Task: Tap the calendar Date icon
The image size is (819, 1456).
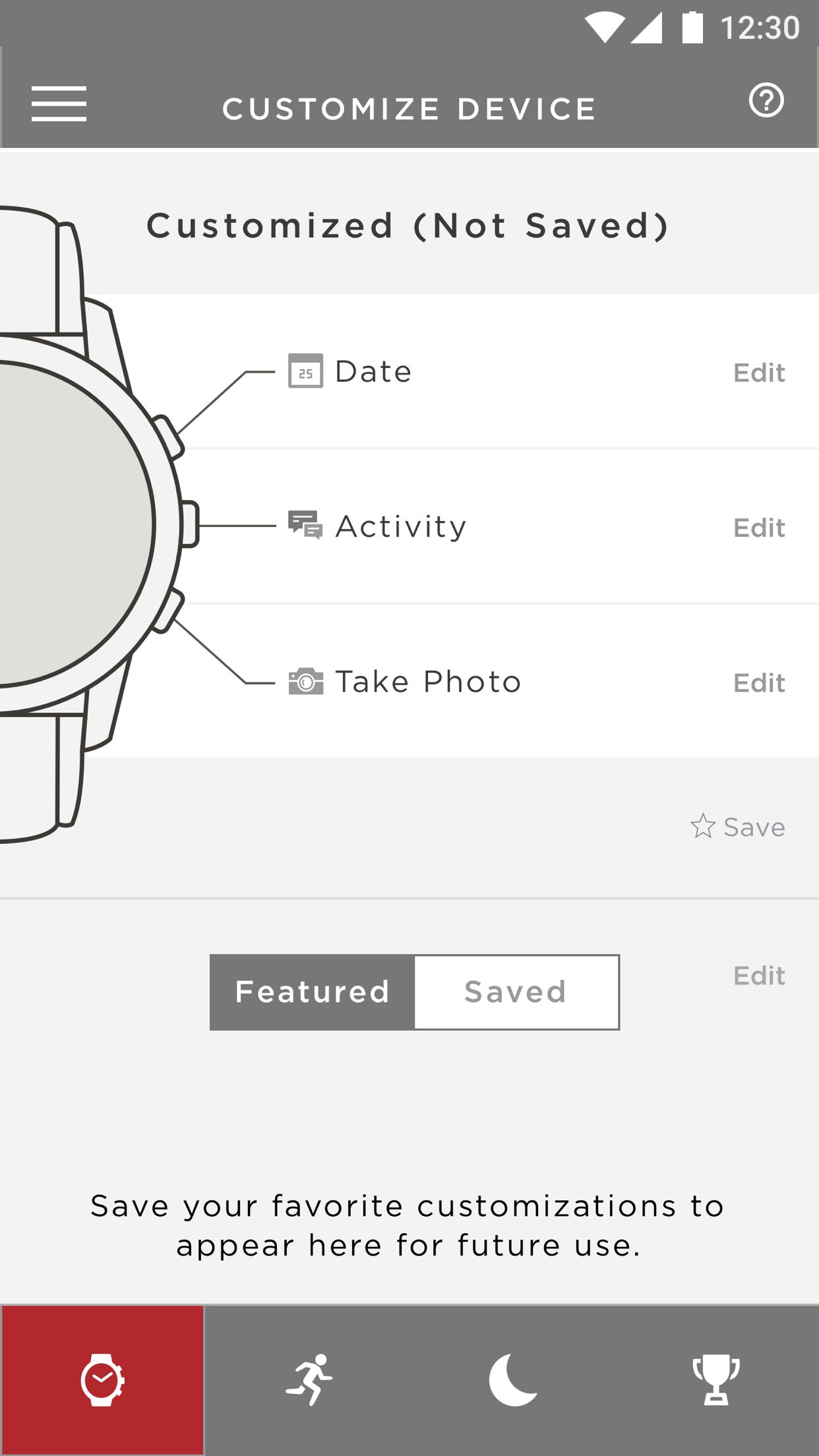Action: (305, 371)
